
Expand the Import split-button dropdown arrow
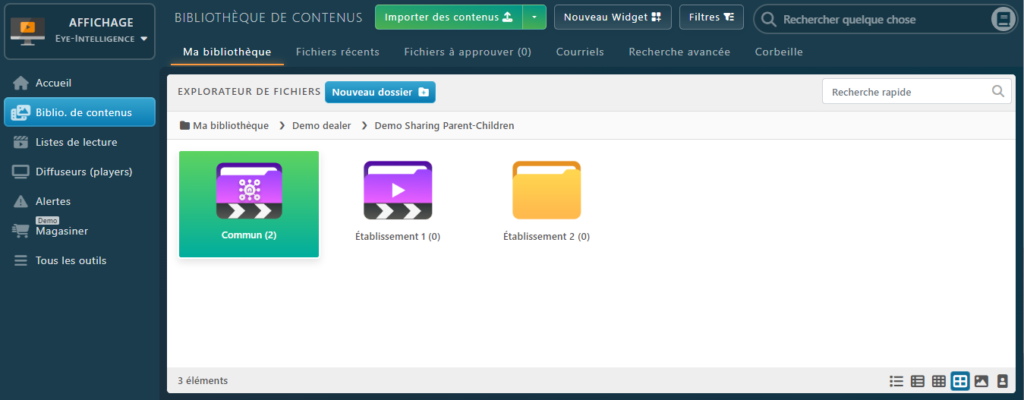click(535, 17)
